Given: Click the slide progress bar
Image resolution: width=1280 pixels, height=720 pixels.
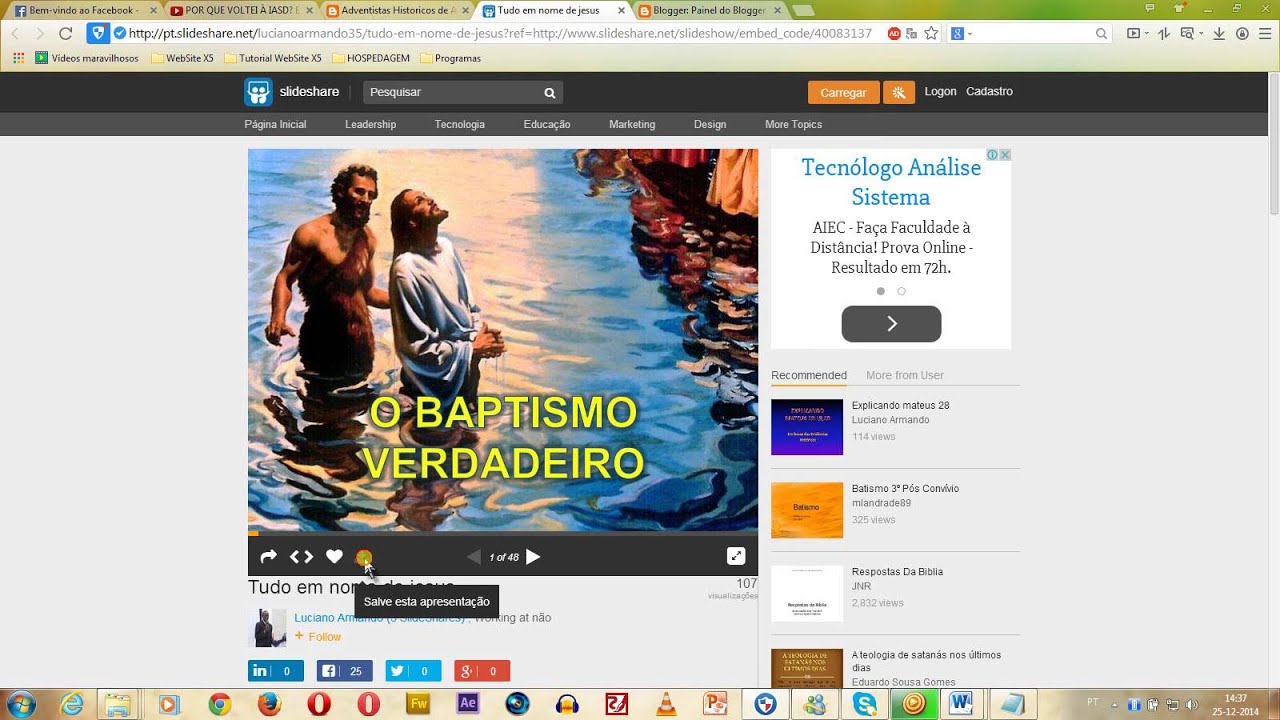Looking at the screenshot, I should pyautogui.click(x=503, y=534).
